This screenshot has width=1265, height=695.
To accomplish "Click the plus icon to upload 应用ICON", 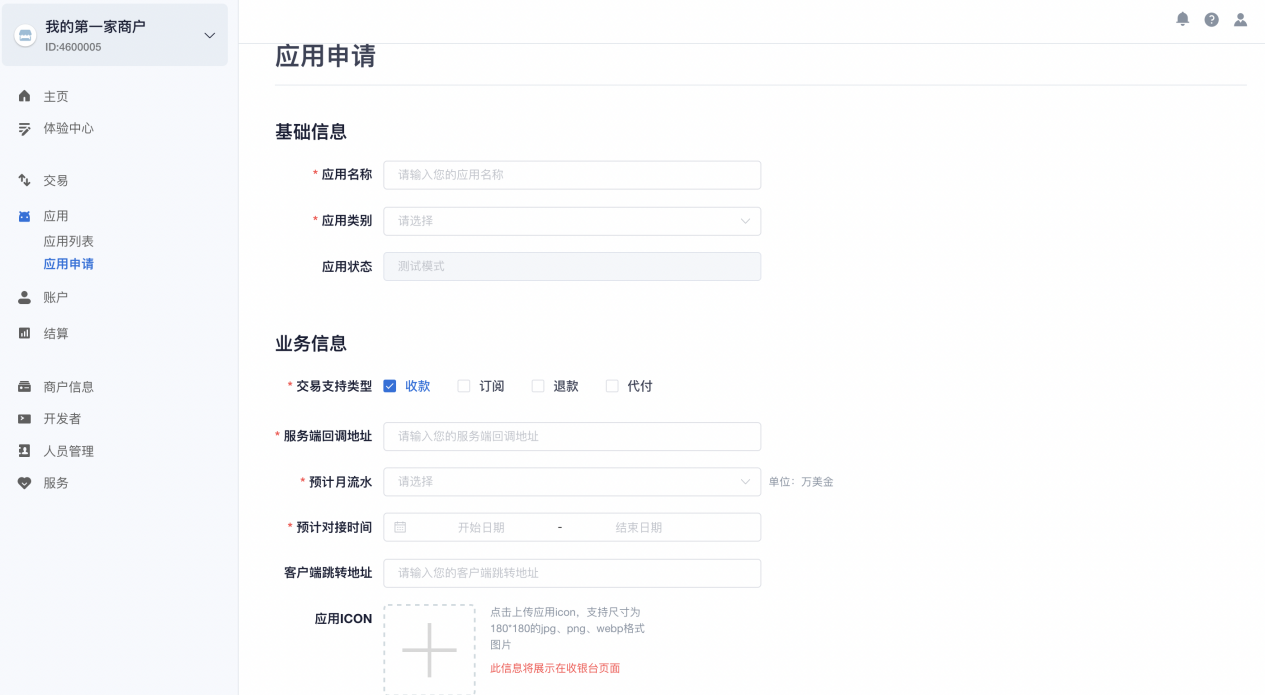I will (429, 650).
